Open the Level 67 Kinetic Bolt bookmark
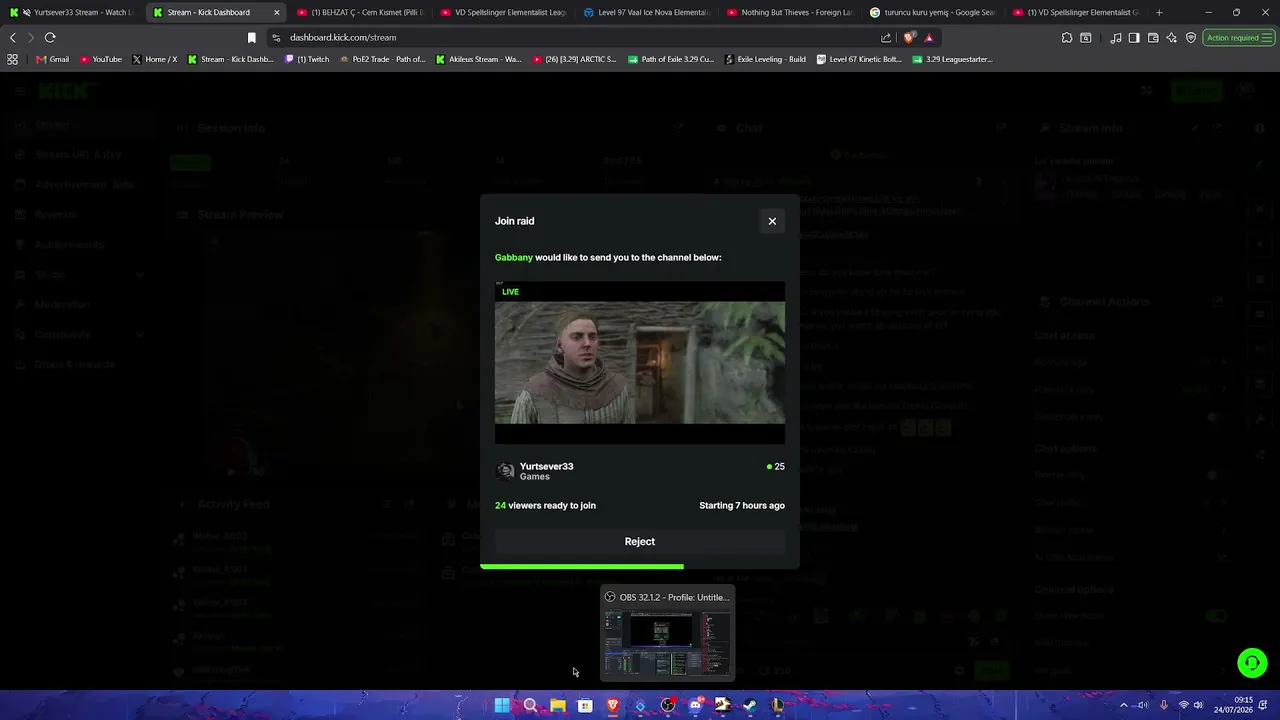The width and height of the screenshot is (1280, 720). coord(859,59)
